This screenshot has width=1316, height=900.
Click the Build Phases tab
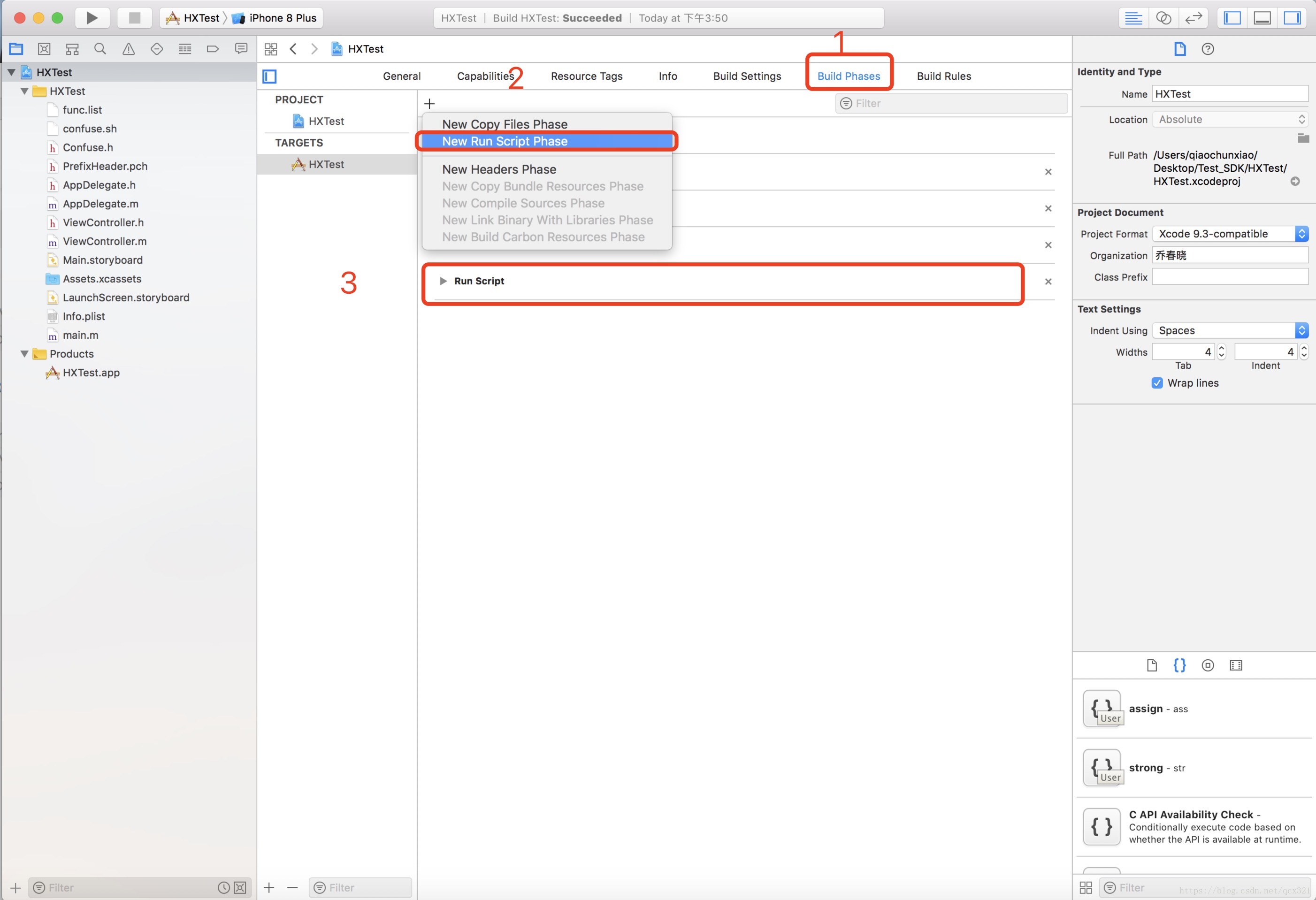[849, 76]
